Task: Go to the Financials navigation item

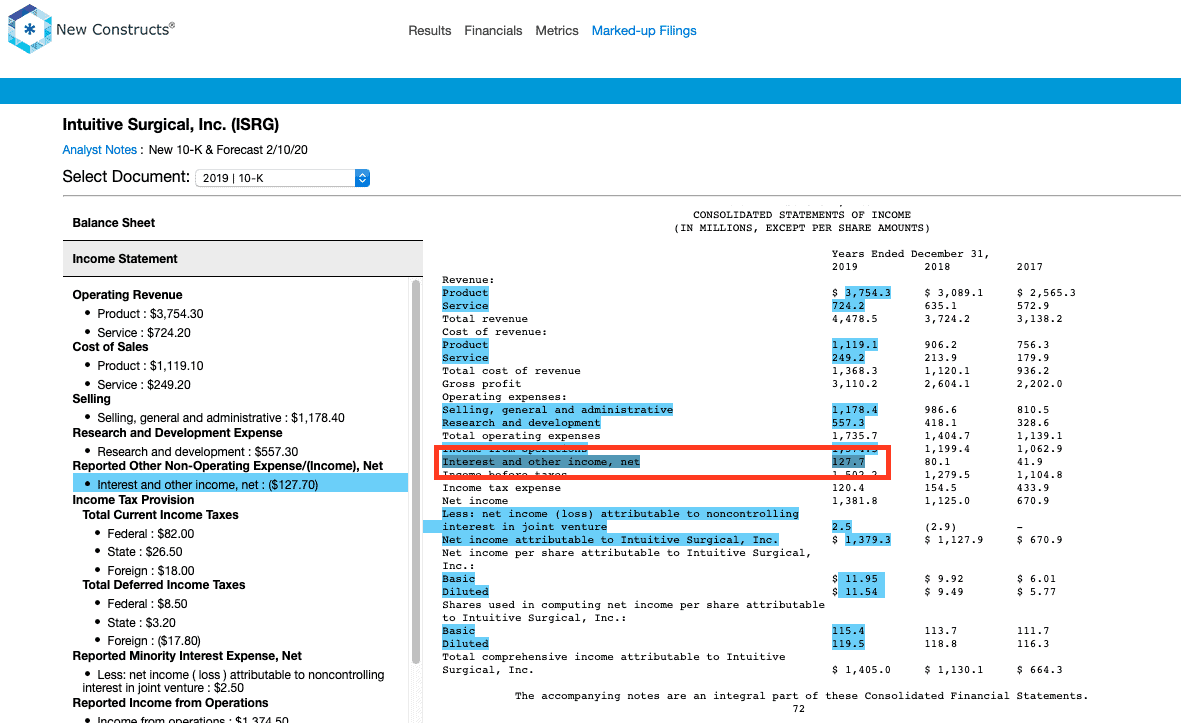Action: click(x=493, y=31)
